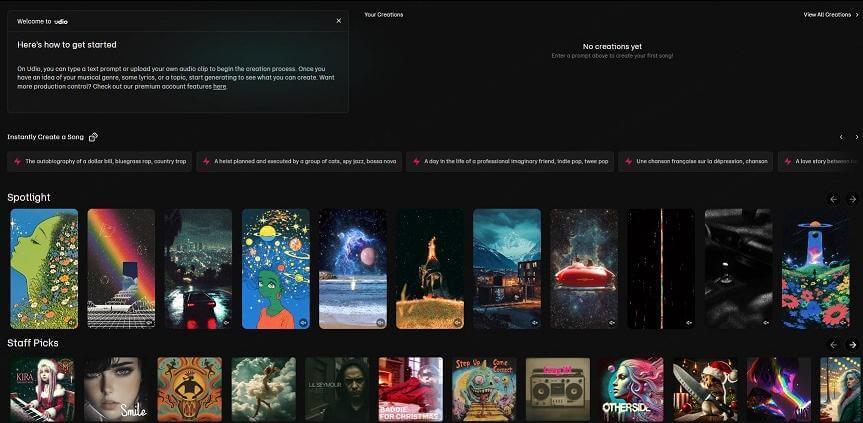The height and width of the screenshot is (423, 863).
Task: Shuffle prompts with the dice icon
Action: coord(94,137)
